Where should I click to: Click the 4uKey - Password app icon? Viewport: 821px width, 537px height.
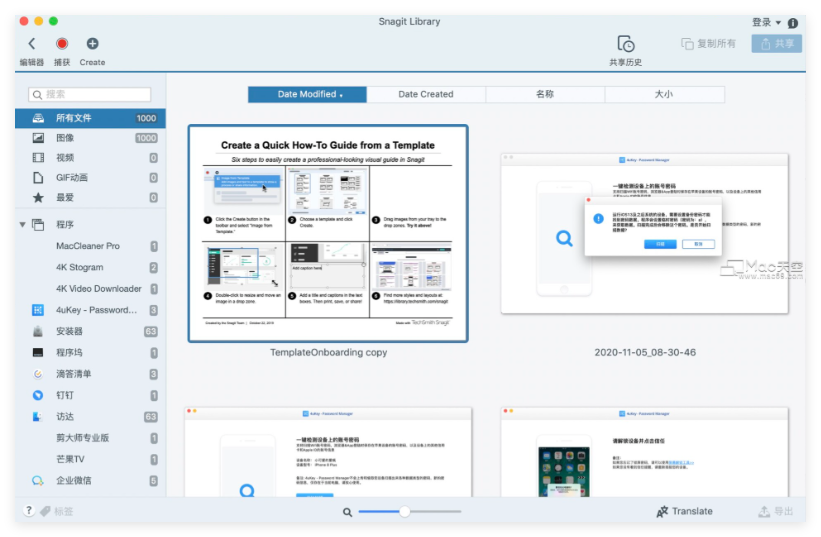click(x=38, y=310)
